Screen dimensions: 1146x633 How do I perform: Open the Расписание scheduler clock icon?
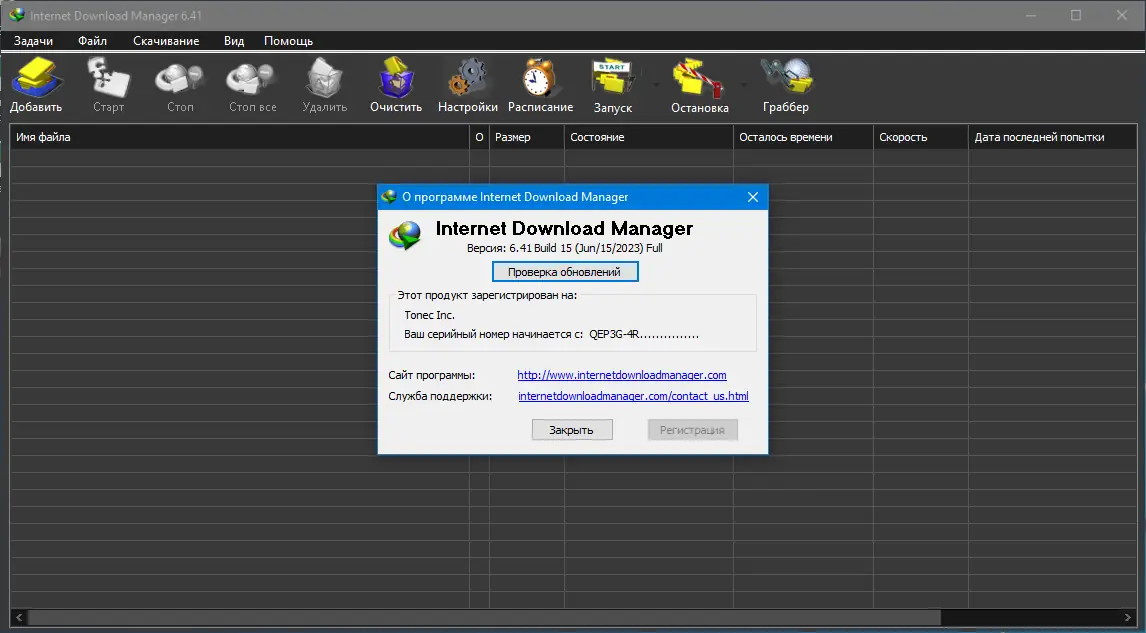(x=539, y=75)
